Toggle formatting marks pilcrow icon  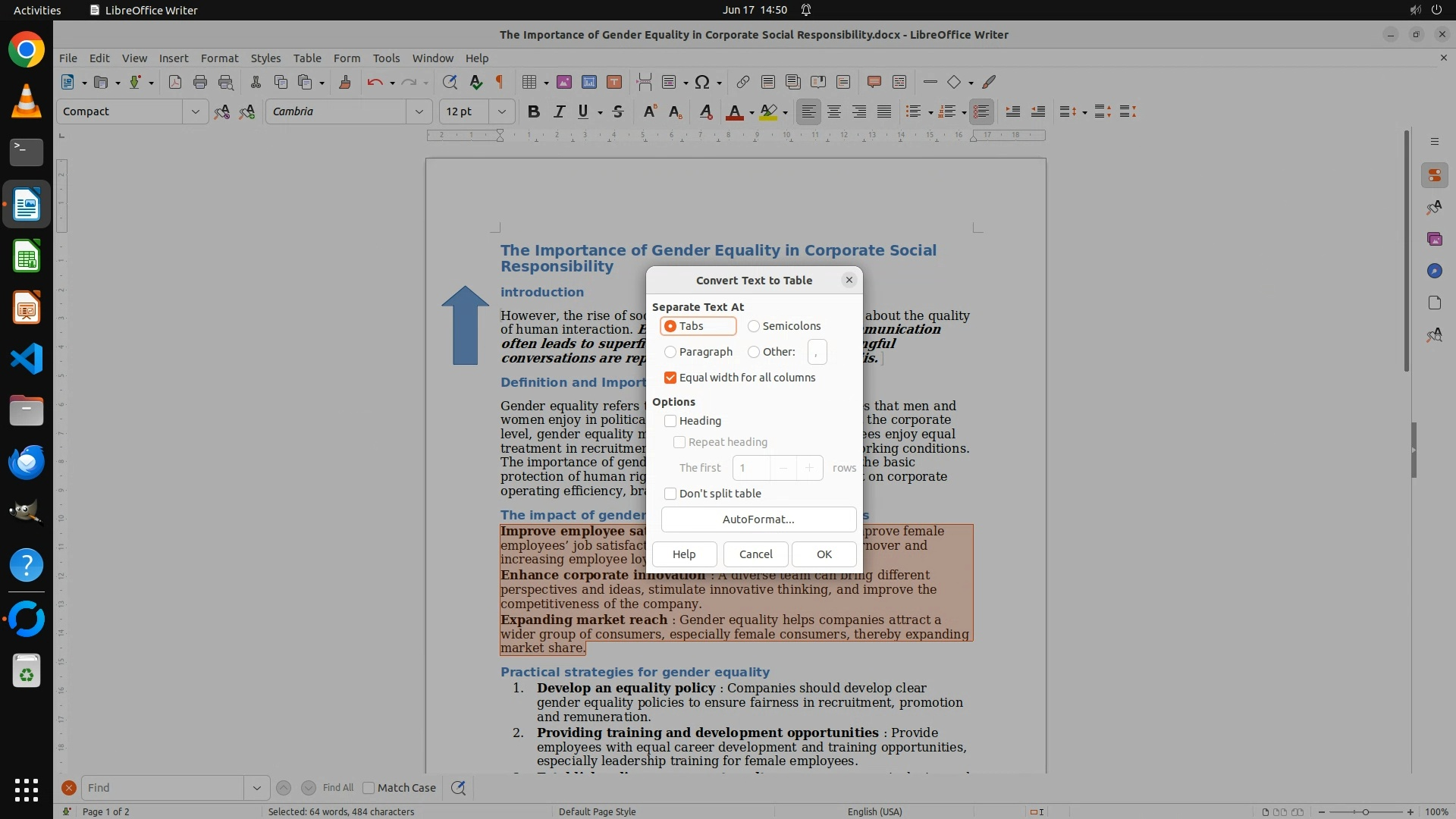click(x=500, y=82)
